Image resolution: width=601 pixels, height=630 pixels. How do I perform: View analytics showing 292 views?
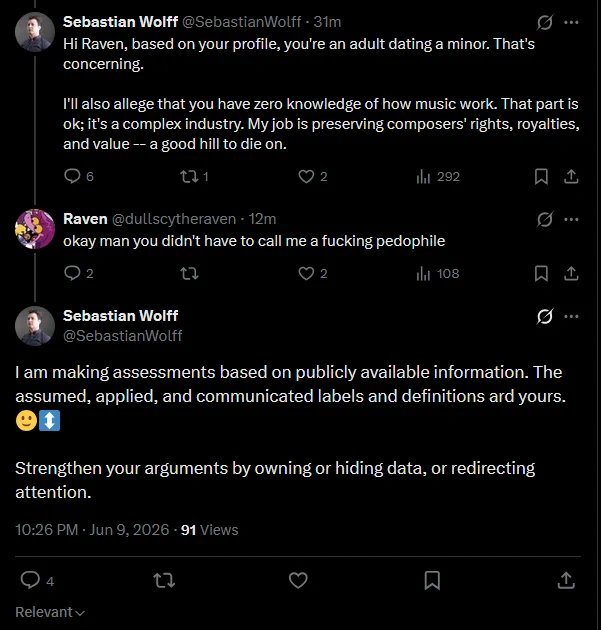(438, 176)
